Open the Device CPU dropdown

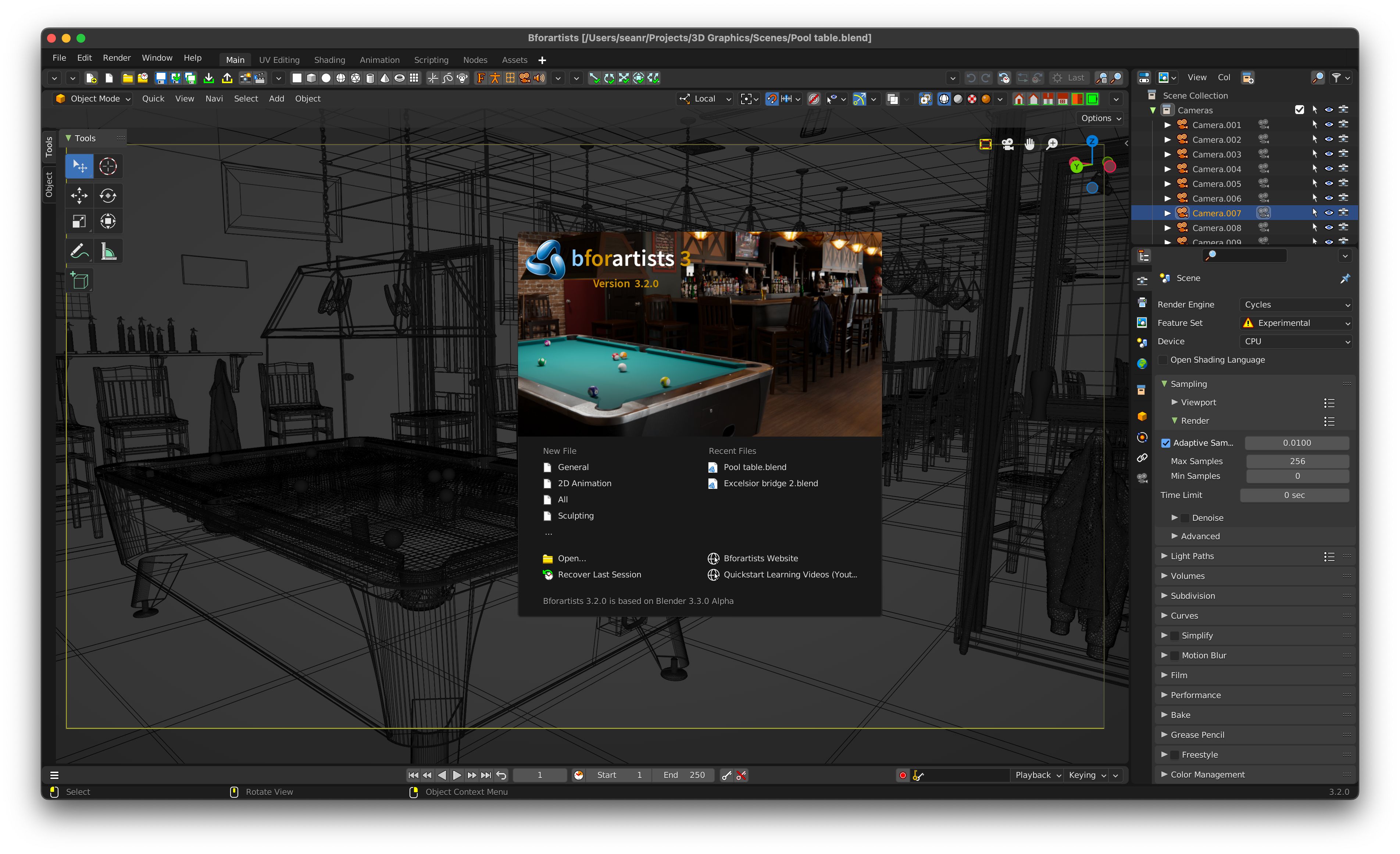(x=1296, y=342)
